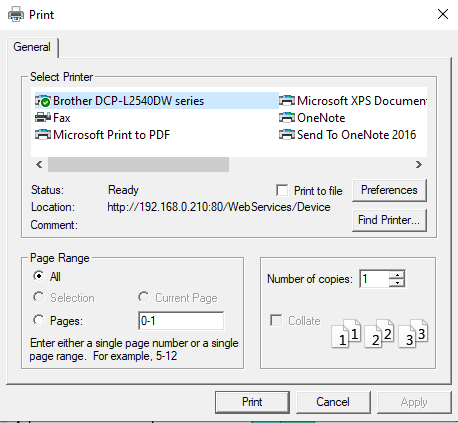Enable the Print to file checkbox
This screenshot has width=458, height=423.
[282, 191]
